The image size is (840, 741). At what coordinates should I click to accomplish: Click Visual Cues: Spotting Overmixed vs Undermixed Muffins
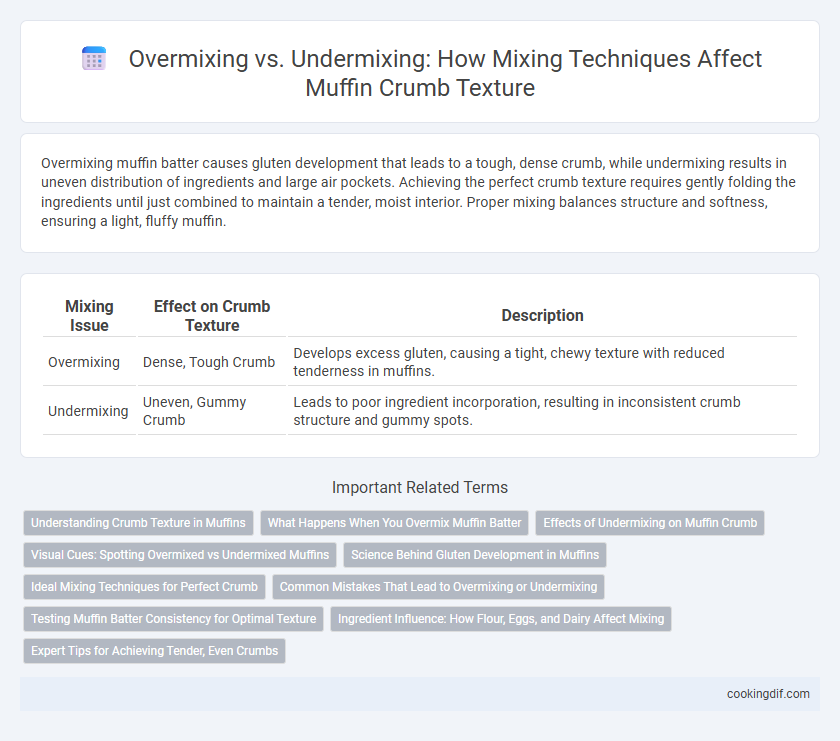pos(180,555)
